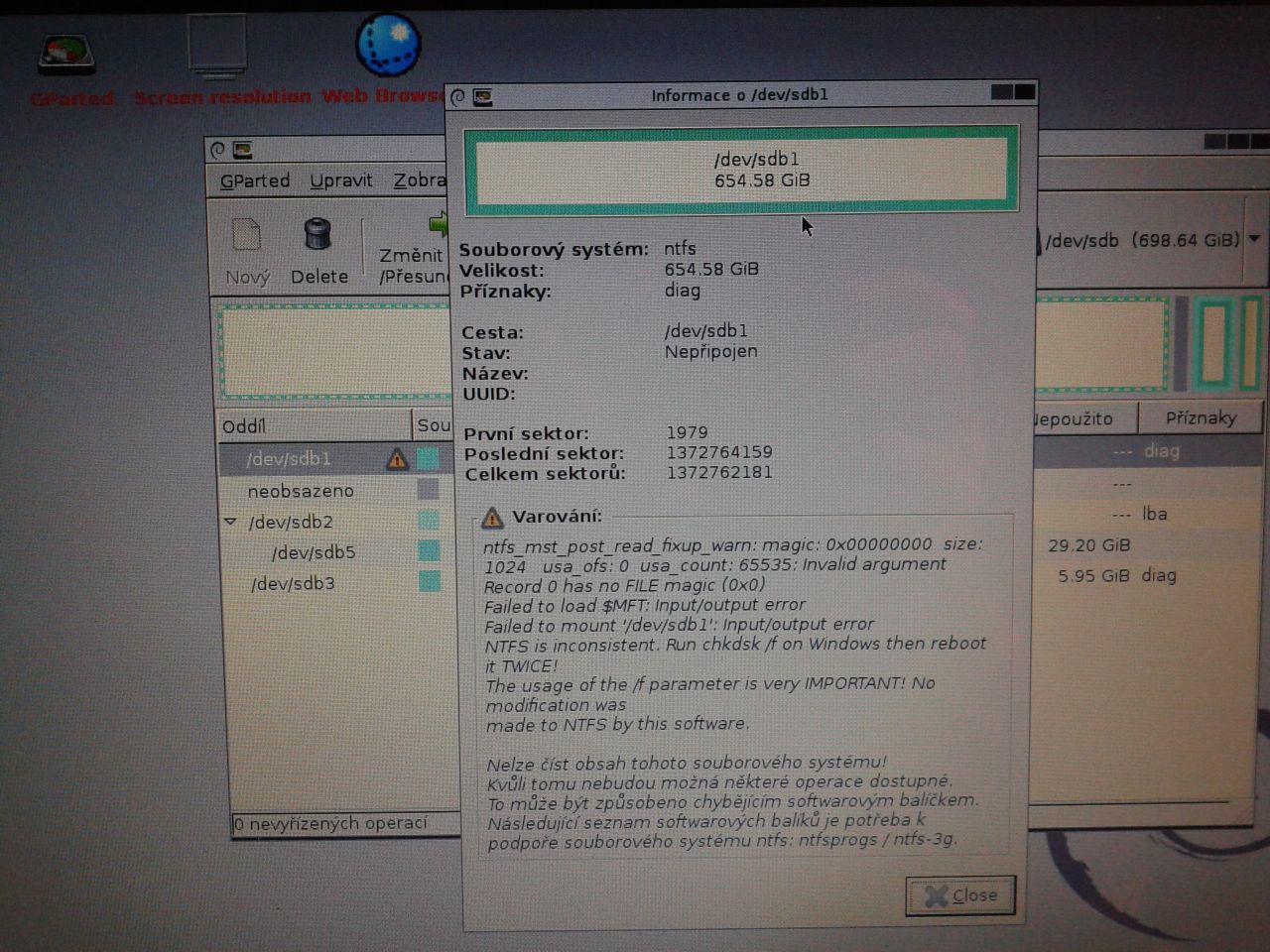The height and width of the screenshot is (952, 1270).
Task: Click the warning icon on /dev/sdb1 row
Action: (x=397, y=459)
